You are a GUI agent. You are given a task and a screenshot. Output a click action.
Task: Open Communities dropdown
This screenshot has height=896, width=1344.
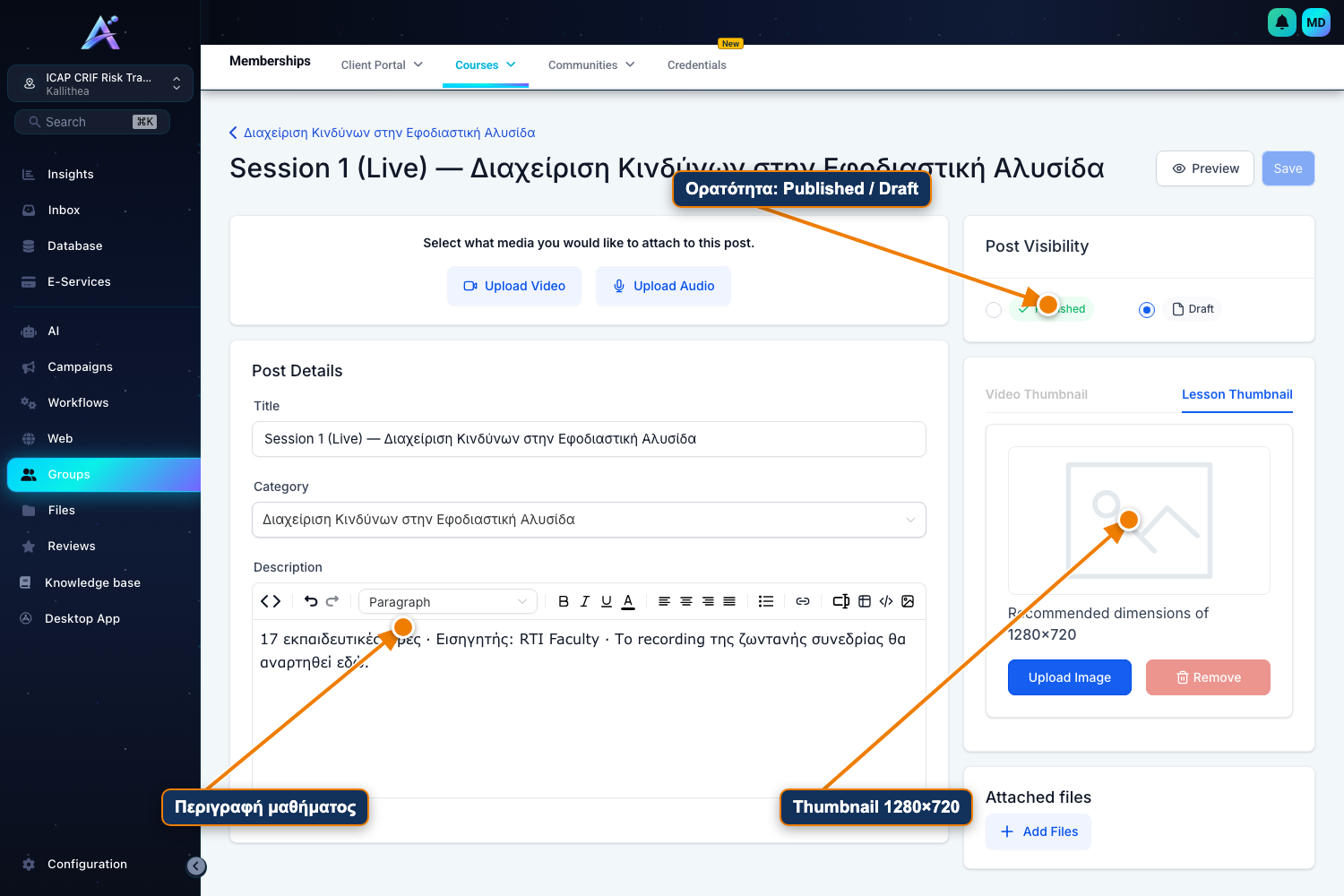591,65
